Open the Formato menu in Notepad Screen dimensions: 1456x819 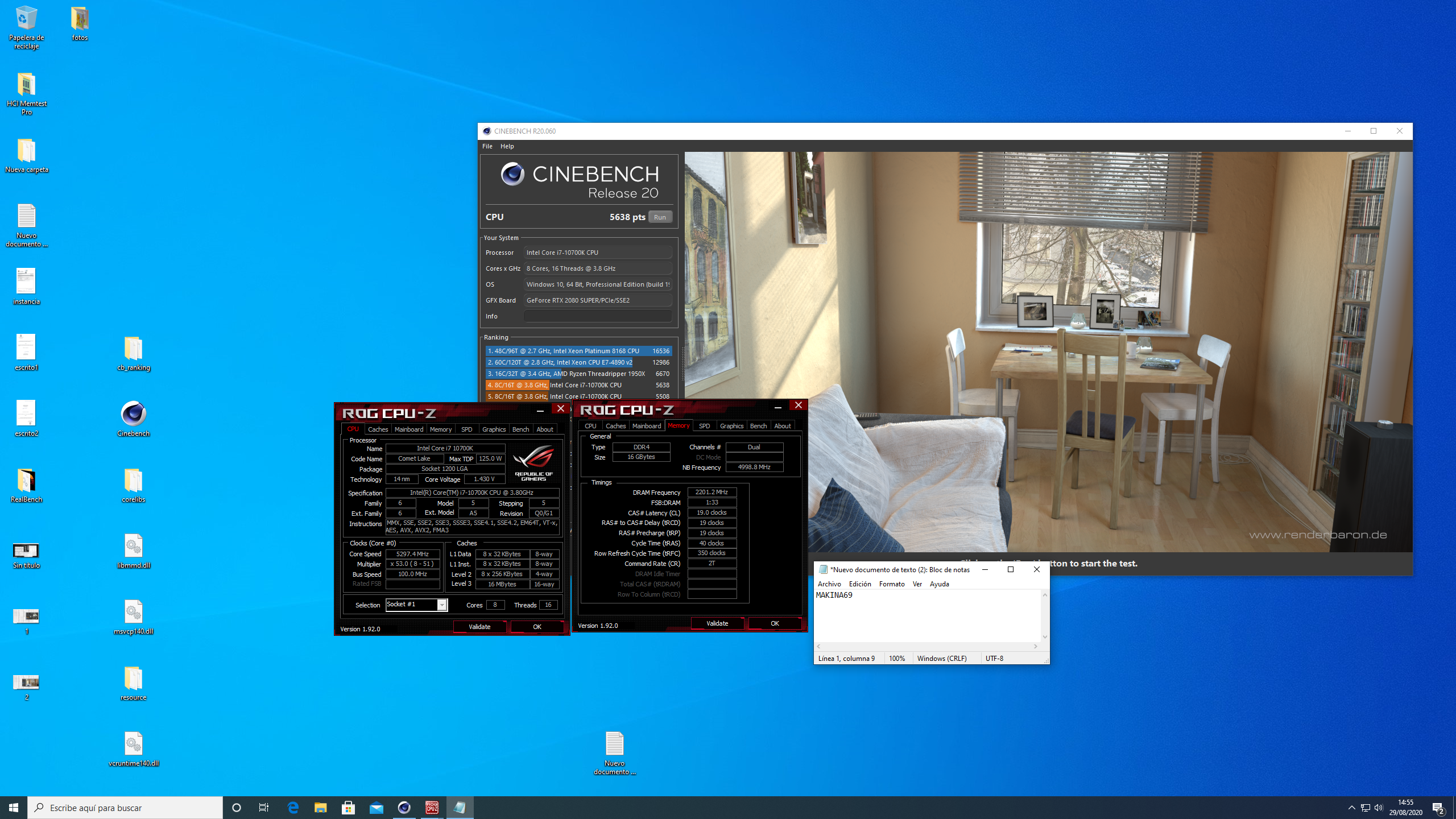pyautogui.click(x=891, y=584)
